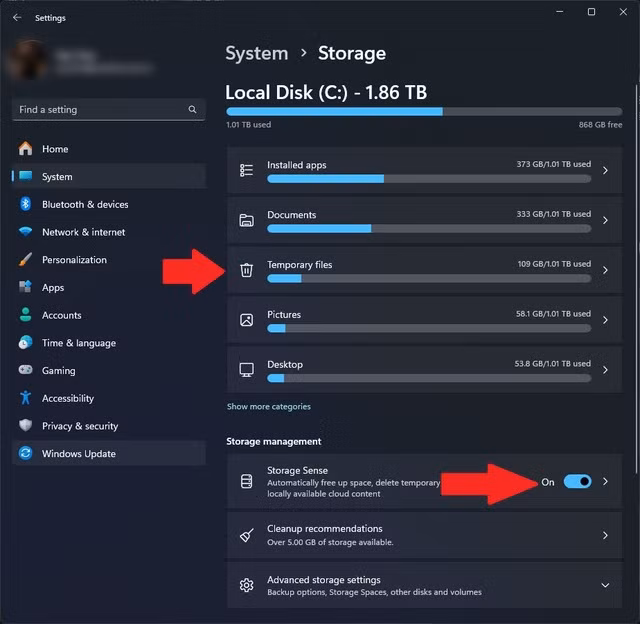This screenshot has height=624, width=640.
Task: Click Temporary files label
Action: (x=300, y=264)
